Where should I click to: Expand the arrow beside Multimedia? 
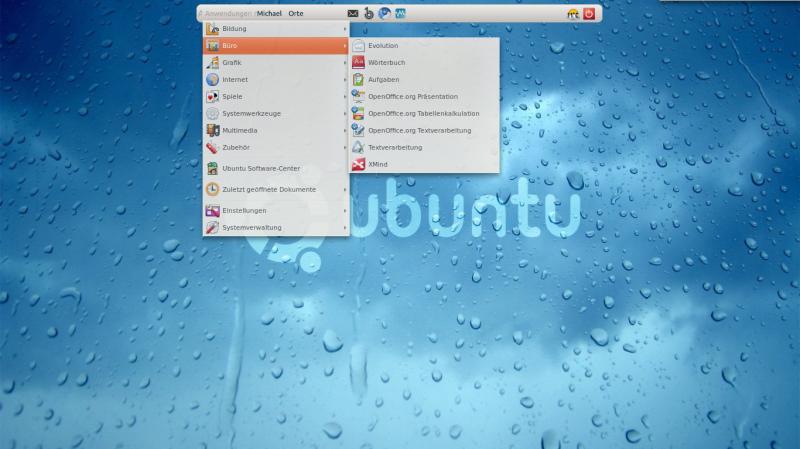[345, 131]
